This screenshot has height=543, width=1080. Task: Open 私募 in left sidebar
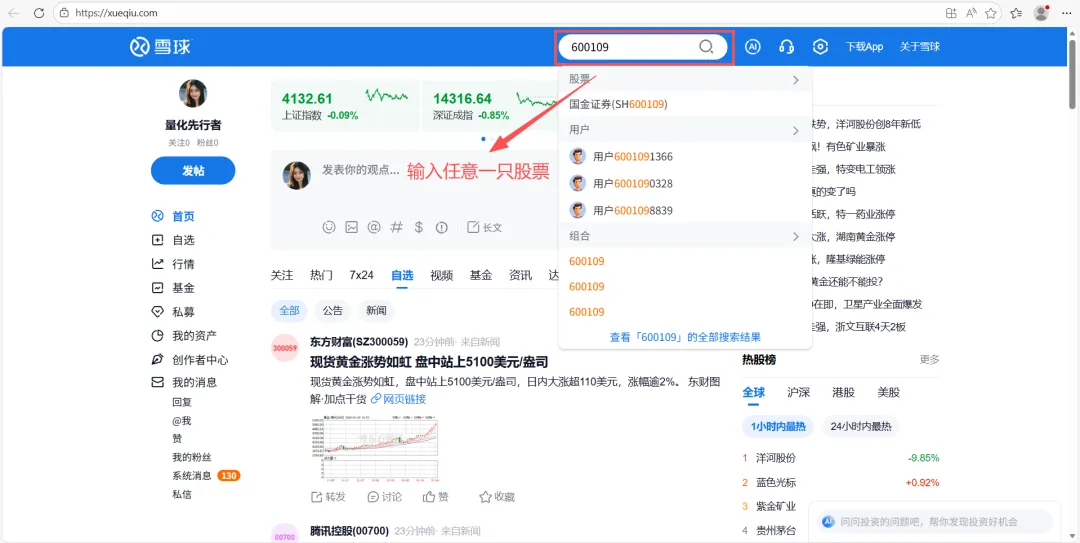pos(173,312)
